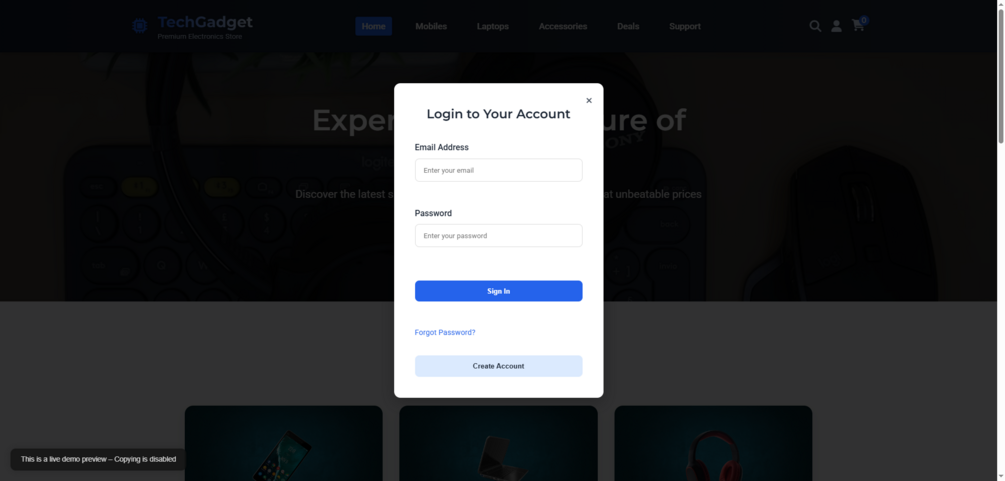Screen dimensions: 1005x481
Task: Click the blue Sign In button
Action: [x=499, y=291]
